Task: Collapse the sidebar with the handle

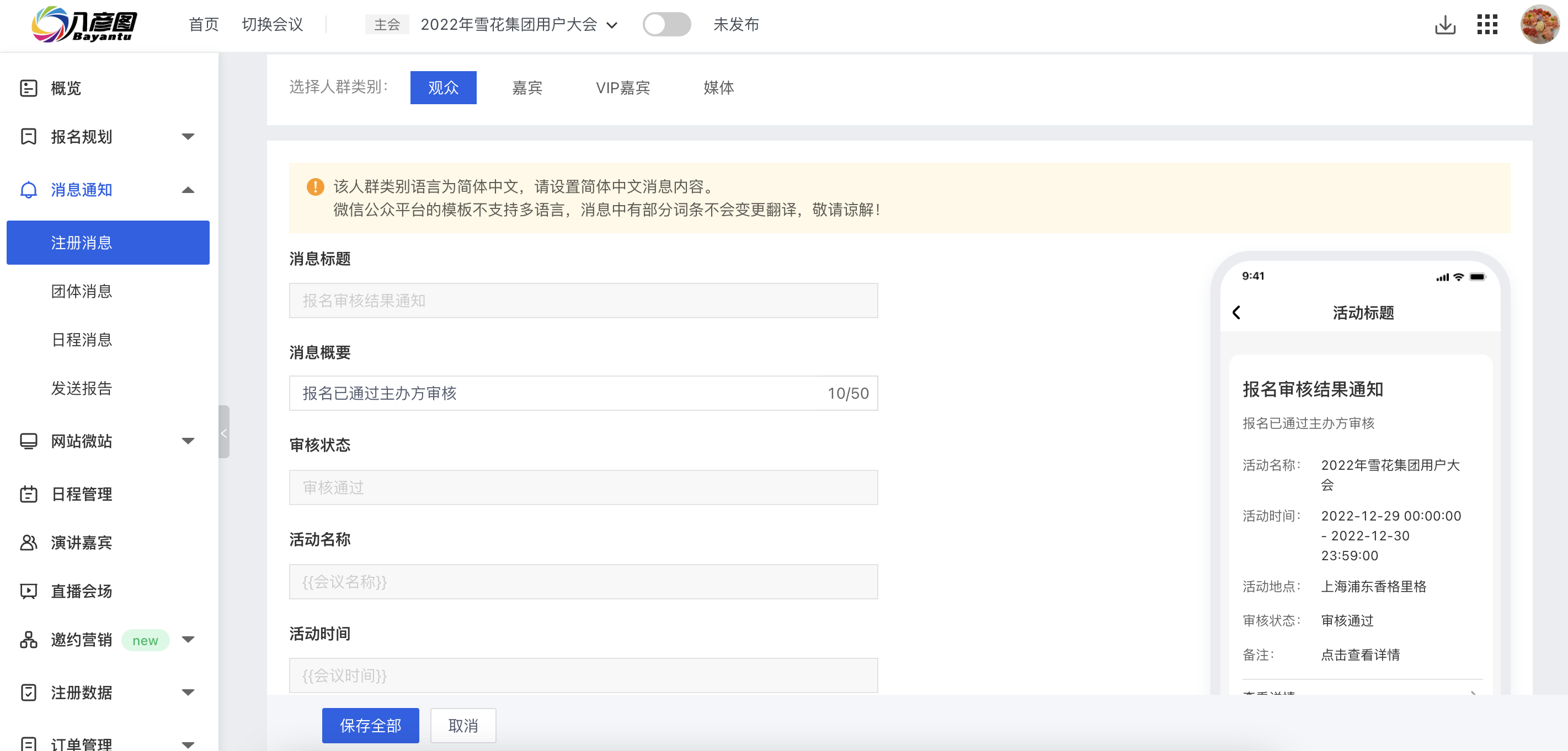Action: coord(223,432)
